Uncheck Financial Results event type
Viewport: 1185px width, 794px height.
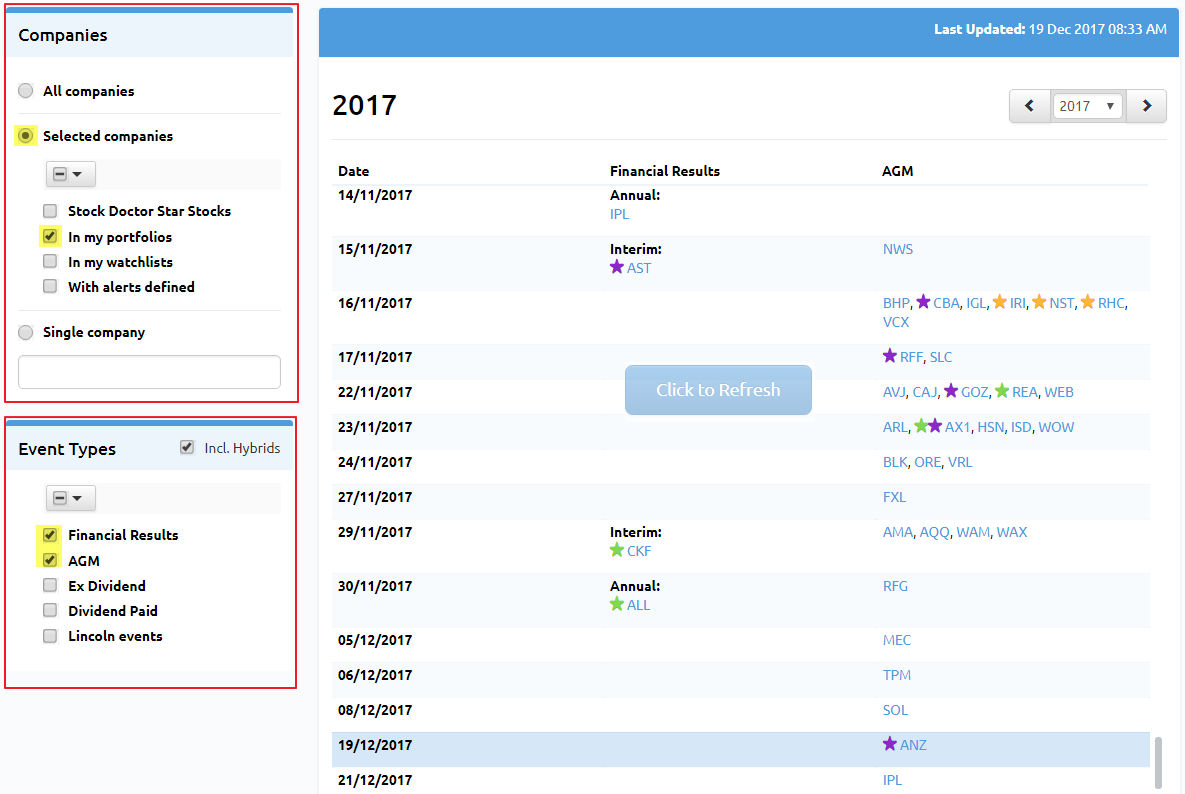pyautogui.click(x=50, y=535)
